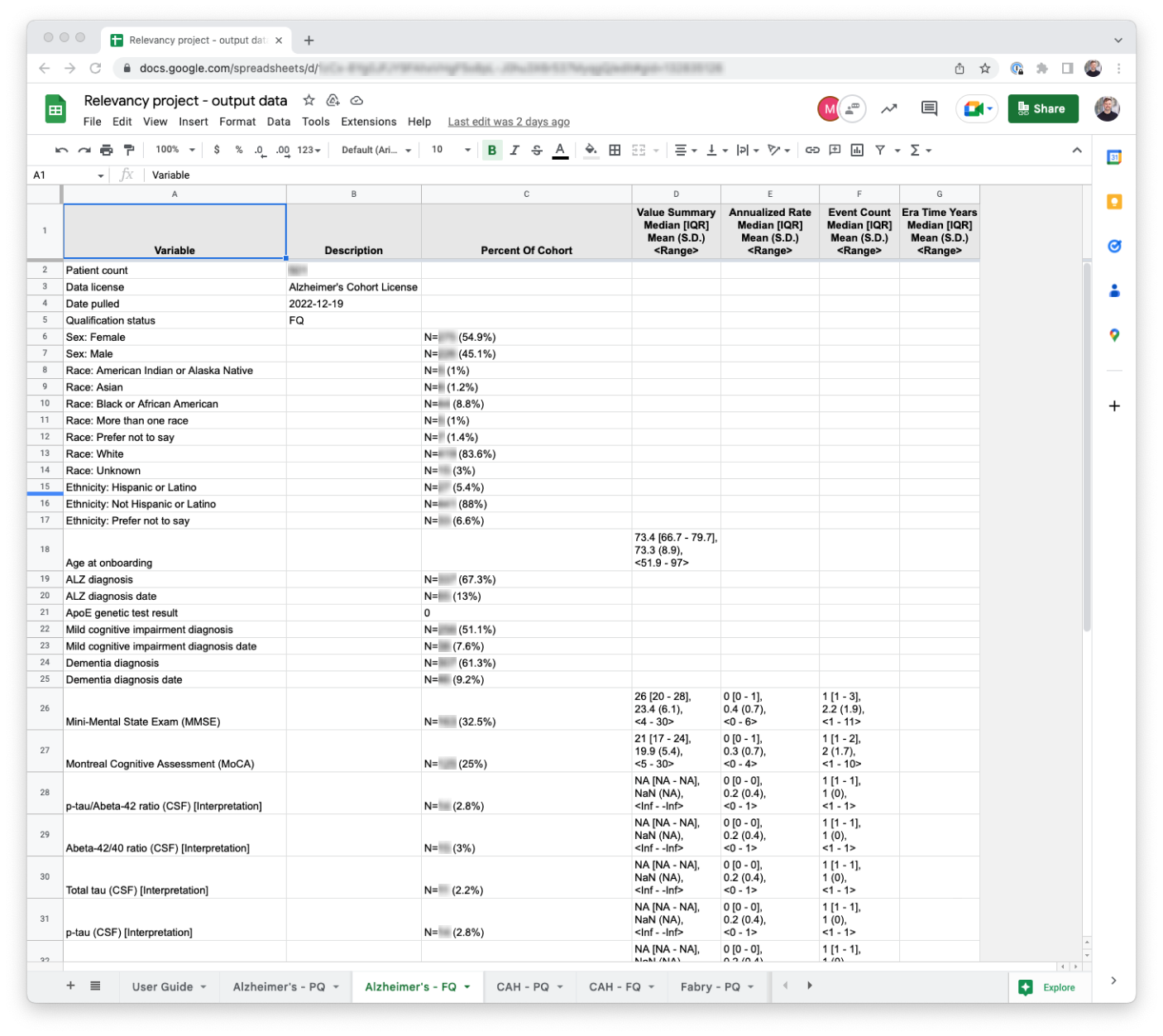Screen dimensions: 1163x1036
Task: Open the borders tool
Action: (615, 150)
